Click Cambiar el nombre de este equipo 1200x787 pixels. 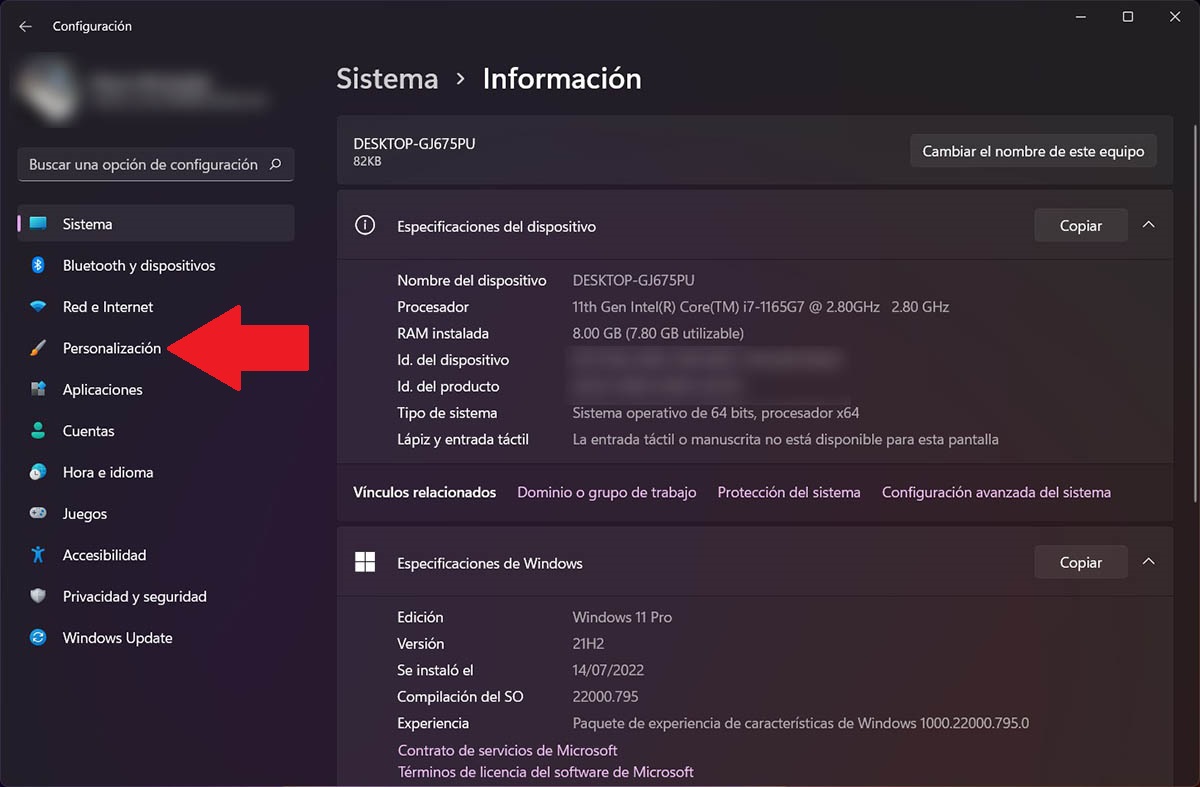pyautogui.click(x=1033, y=151)
